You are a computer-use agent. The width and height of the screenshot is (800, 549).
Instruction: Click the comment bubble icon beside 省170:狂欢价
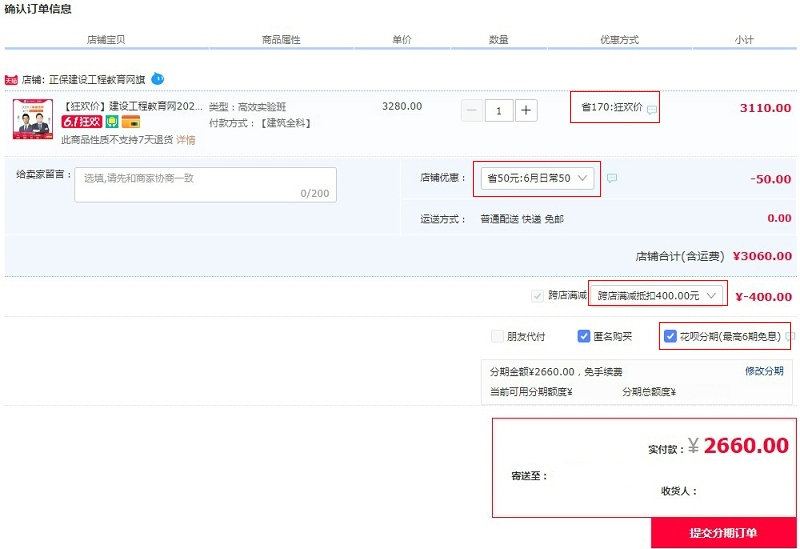coord(652,110)
